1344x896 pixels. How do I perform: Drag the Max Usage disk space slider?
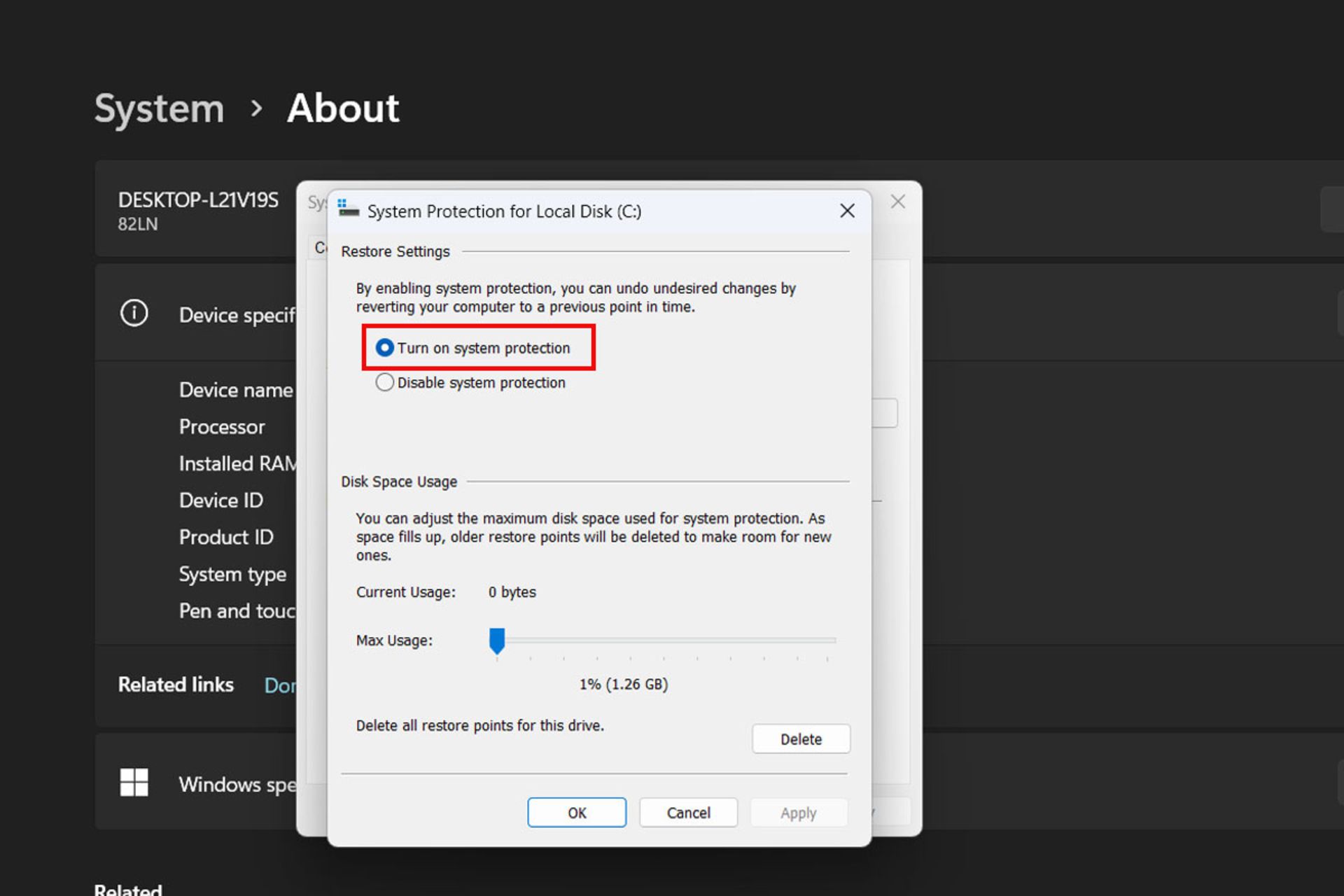click(x=496, y=640)
